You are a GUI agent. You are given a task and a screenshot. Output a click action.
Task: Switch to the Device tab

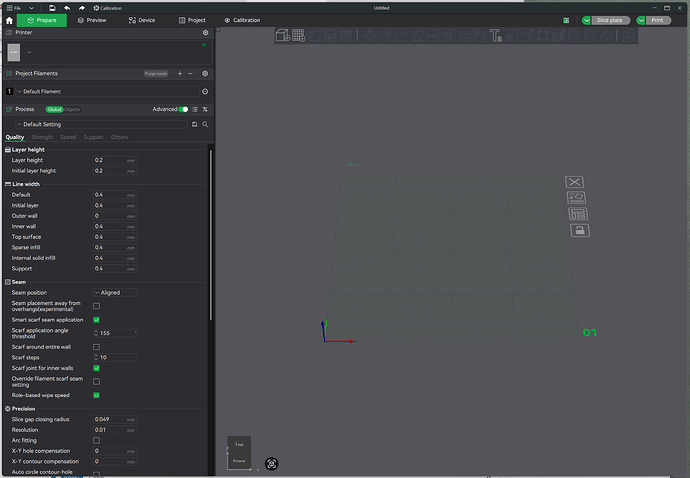(142, 20)
